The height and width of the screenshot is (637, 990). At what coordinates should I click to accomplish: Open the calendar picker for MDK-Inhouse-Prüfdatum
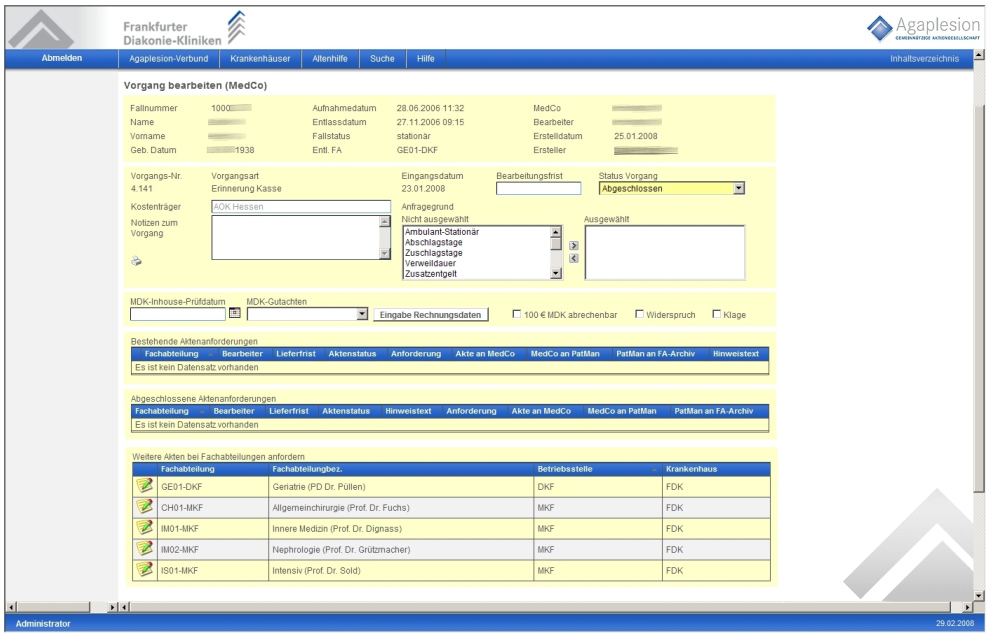point(235,313)
